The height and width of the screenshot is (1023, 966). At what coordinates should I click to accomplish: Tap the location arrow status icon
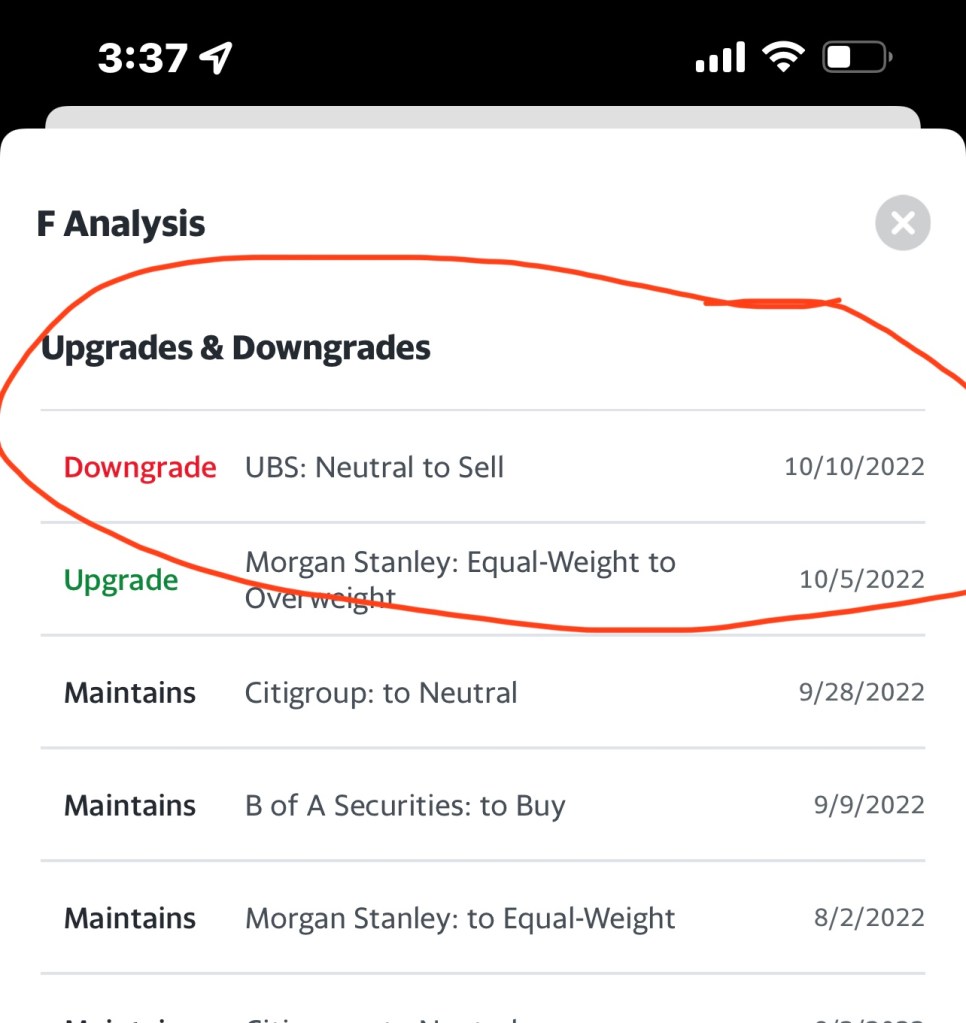tap(215, 58)
